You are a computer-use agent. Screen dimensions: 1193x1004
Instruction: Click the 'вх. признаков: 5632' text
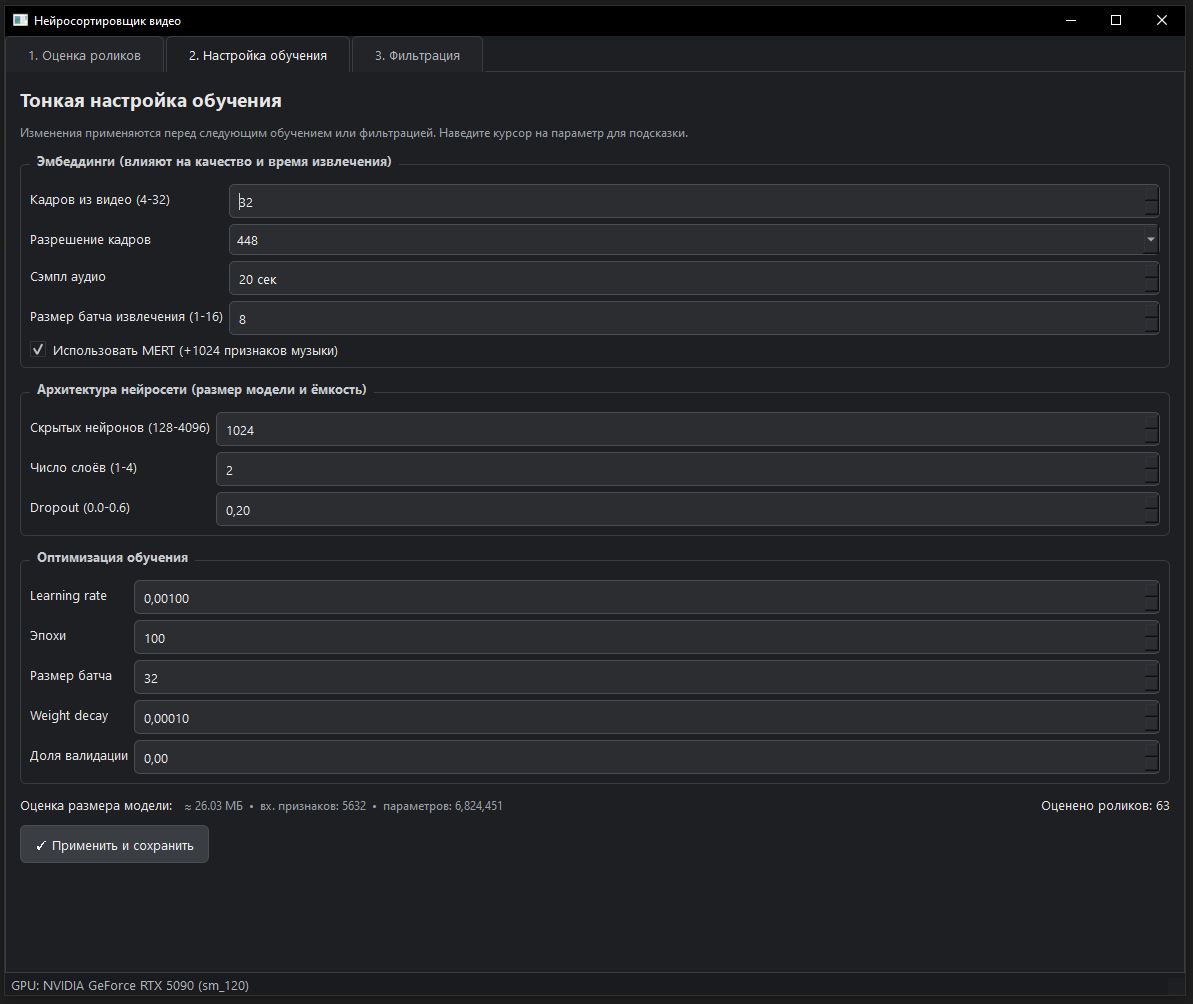click(x=313, y=805)
